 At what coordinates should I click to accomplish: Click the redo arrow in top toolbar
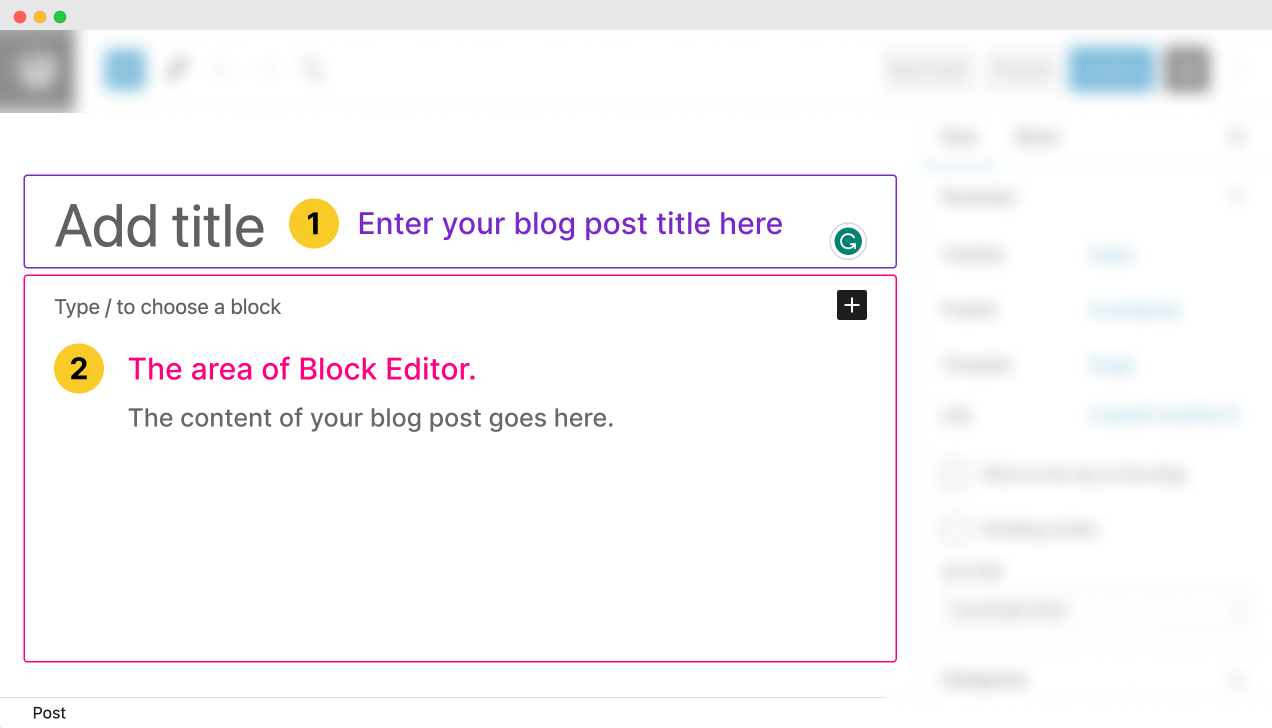click(x=268, y=69)
